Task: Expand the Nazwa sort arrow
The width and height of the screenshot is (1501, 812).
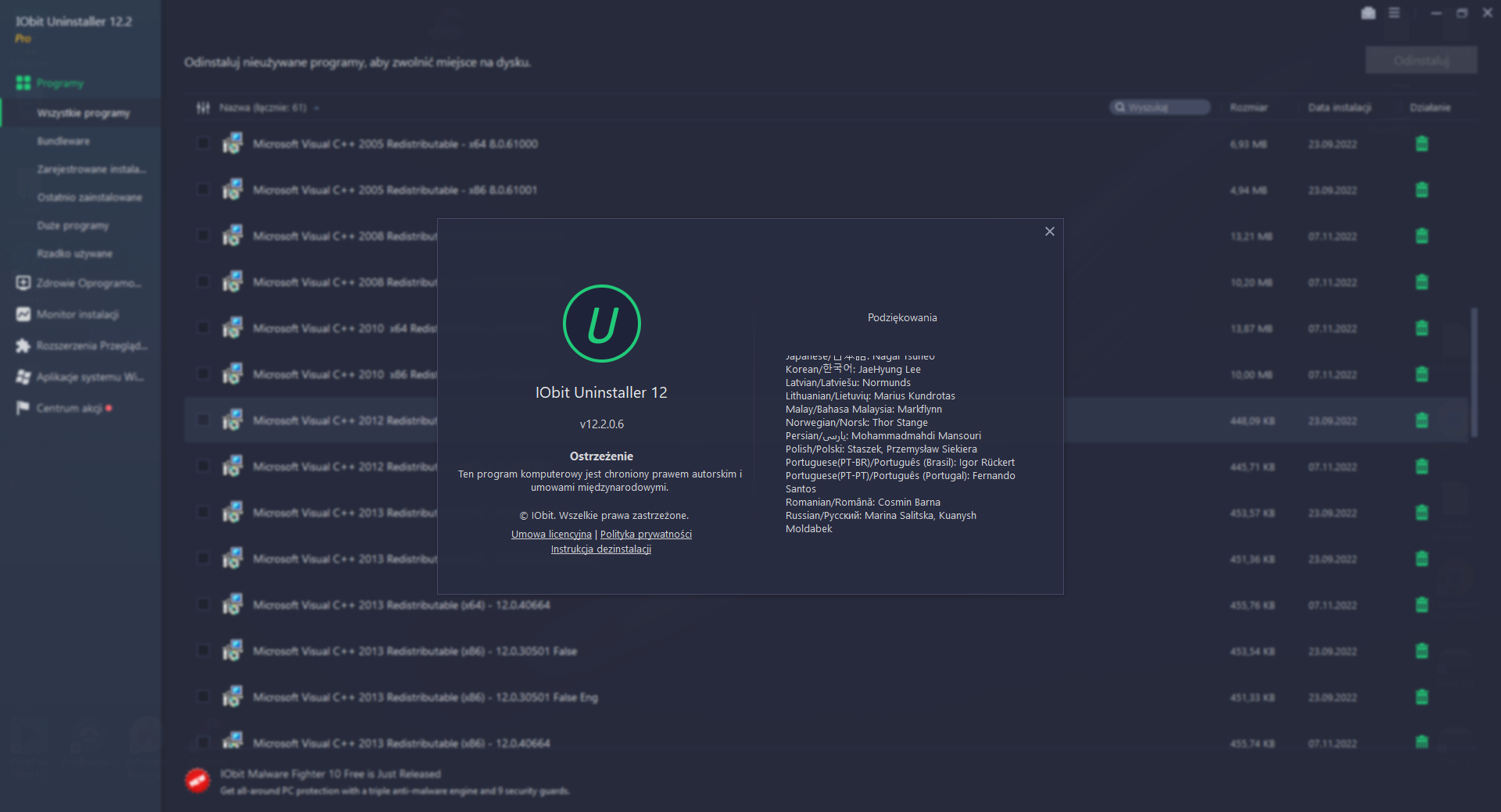Action: (317, 108)
